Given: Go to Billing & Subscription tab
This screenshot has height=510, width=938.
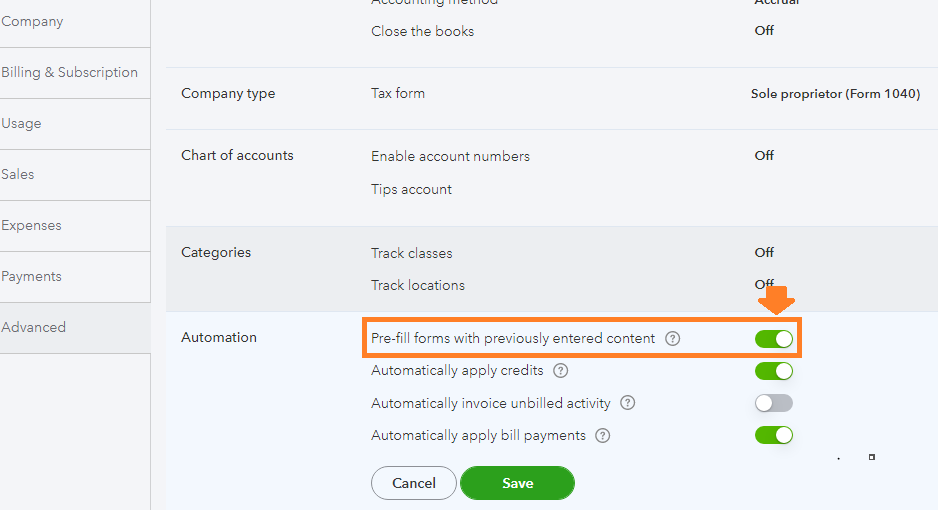Looking at the screenshot, I should pyautogui.click(x=75, y=73).
